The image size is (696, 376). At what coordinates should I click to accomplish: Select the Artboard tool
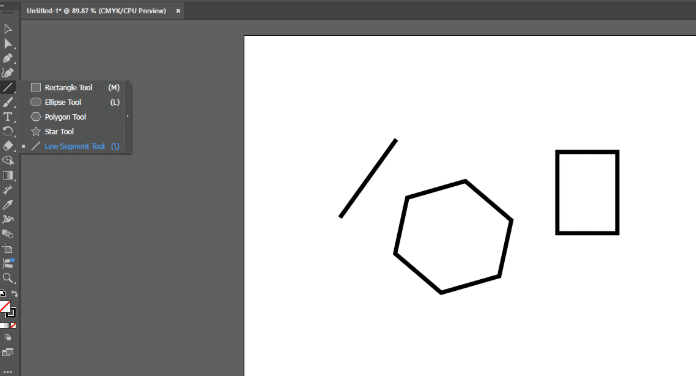(x=8, y=249)
